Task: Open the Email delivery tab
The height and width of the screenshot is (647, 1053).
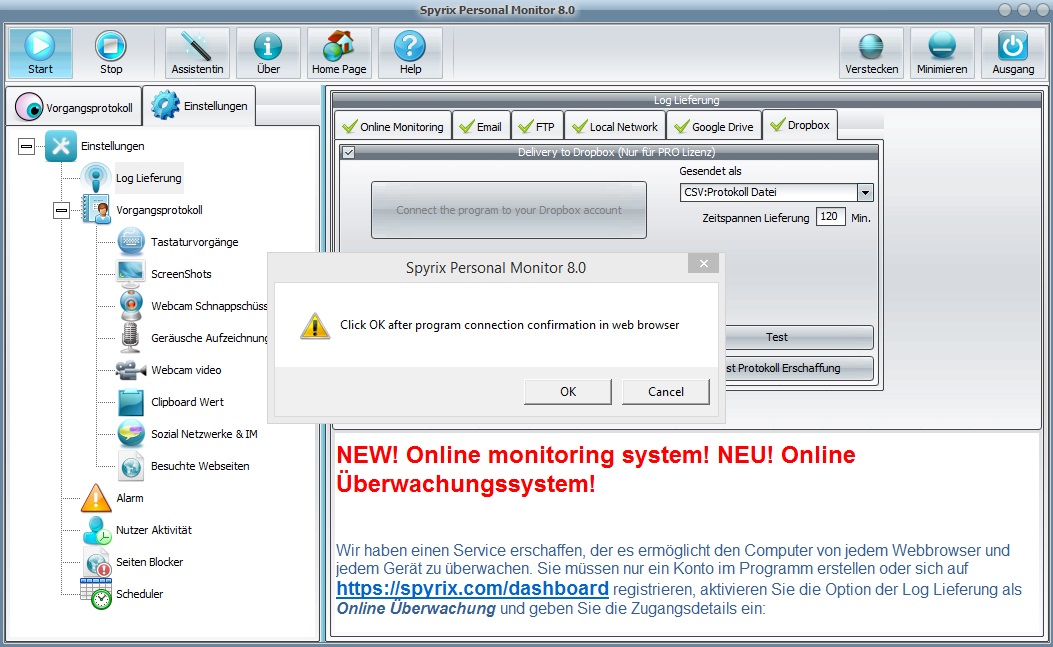Action: point(481,126)
